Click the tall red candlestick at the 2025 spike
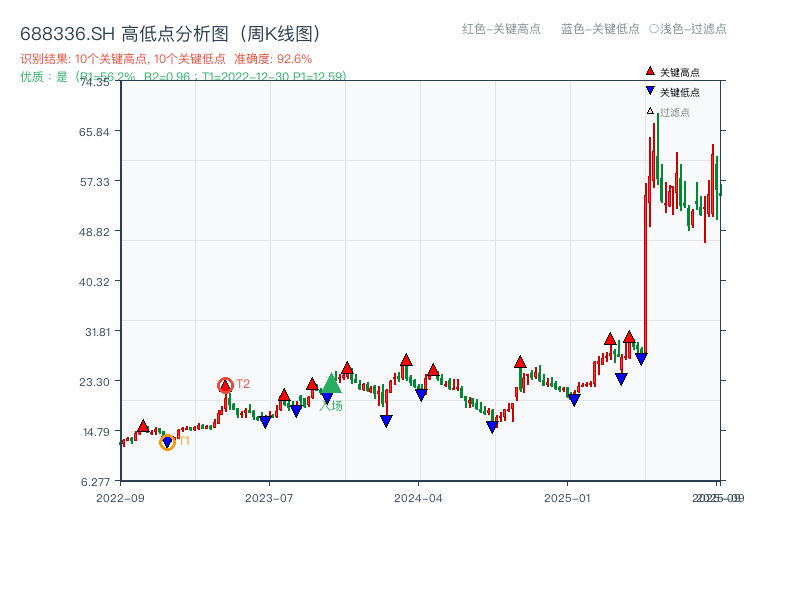The image size is (800, 600). tap(647, 250)
